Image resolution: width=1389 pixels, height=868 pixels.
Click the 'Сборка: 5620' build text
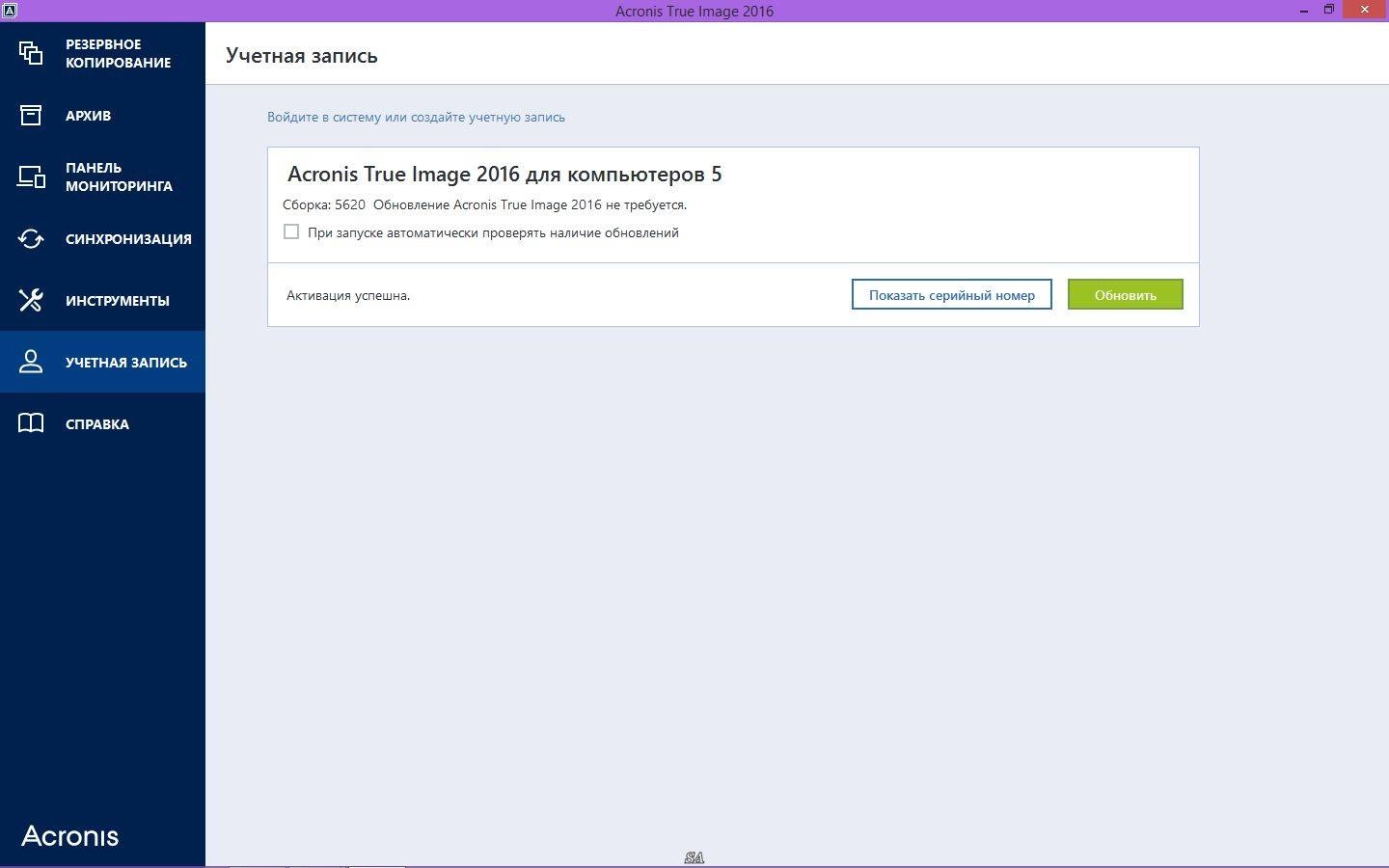pyautogui.click(x=324, y=204)
